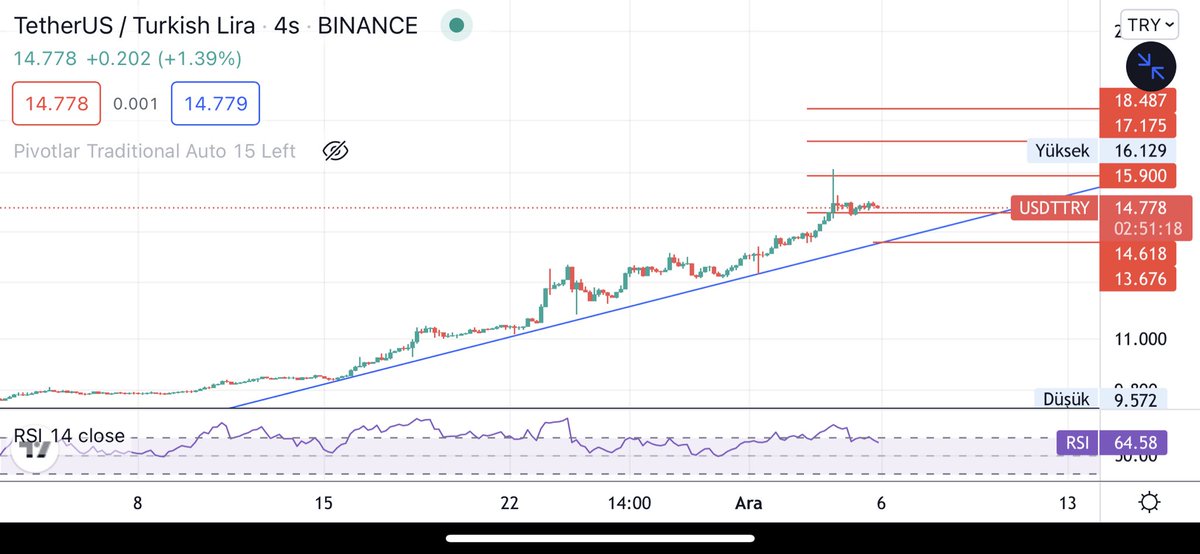Viewport: 1200px width, 554px height.
Task: Click the 22 date marker on time axis
Action: tap(510, 502)
